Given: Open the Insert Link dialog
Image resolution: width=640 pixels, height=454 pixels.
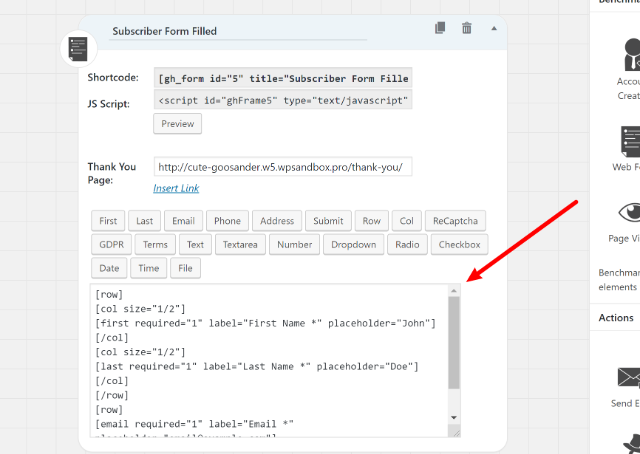Looking at the screenshot, I should tap(176, 188).
